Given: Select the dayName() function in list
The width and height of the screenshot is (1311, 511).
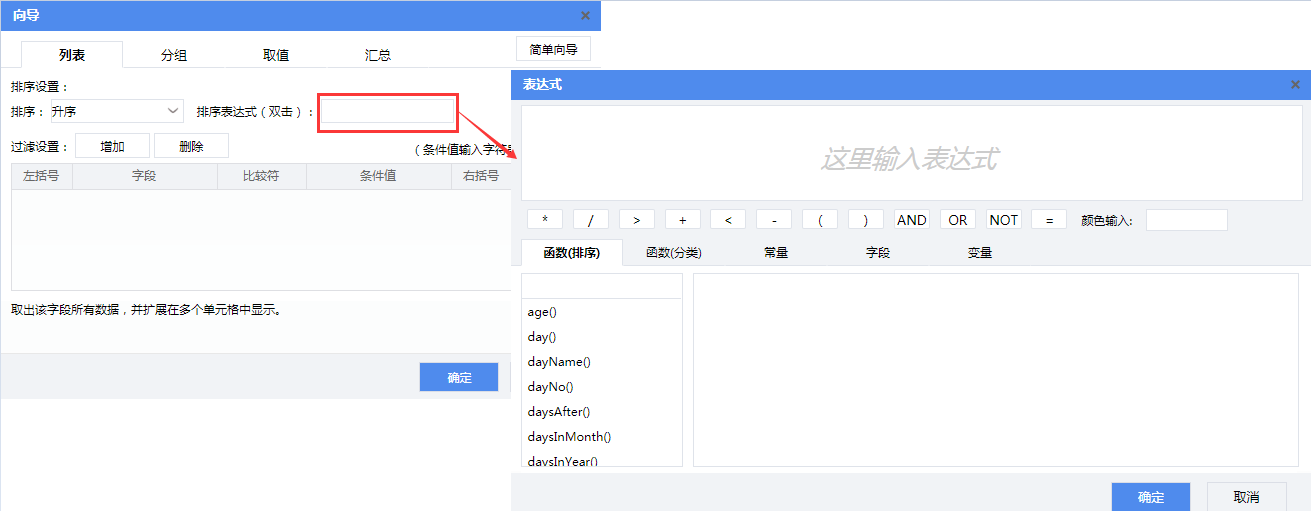Looking at the screenshot, I should click(x=559, y=362).
